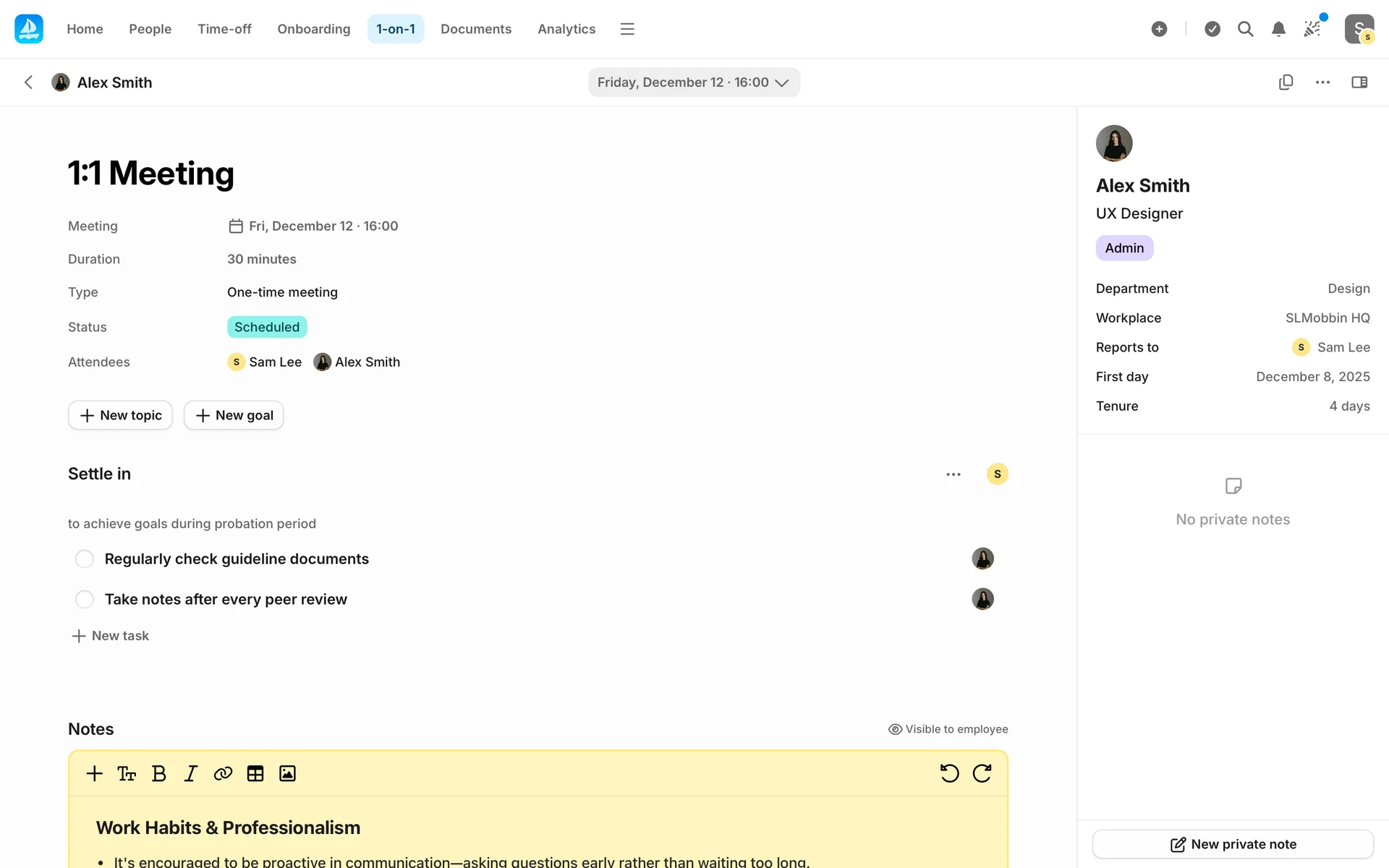Open the Settle in topic options menu
Image resolution: width=1389 pixels, height=868 pixels.
pyautogui.click(x=953, y=475)
